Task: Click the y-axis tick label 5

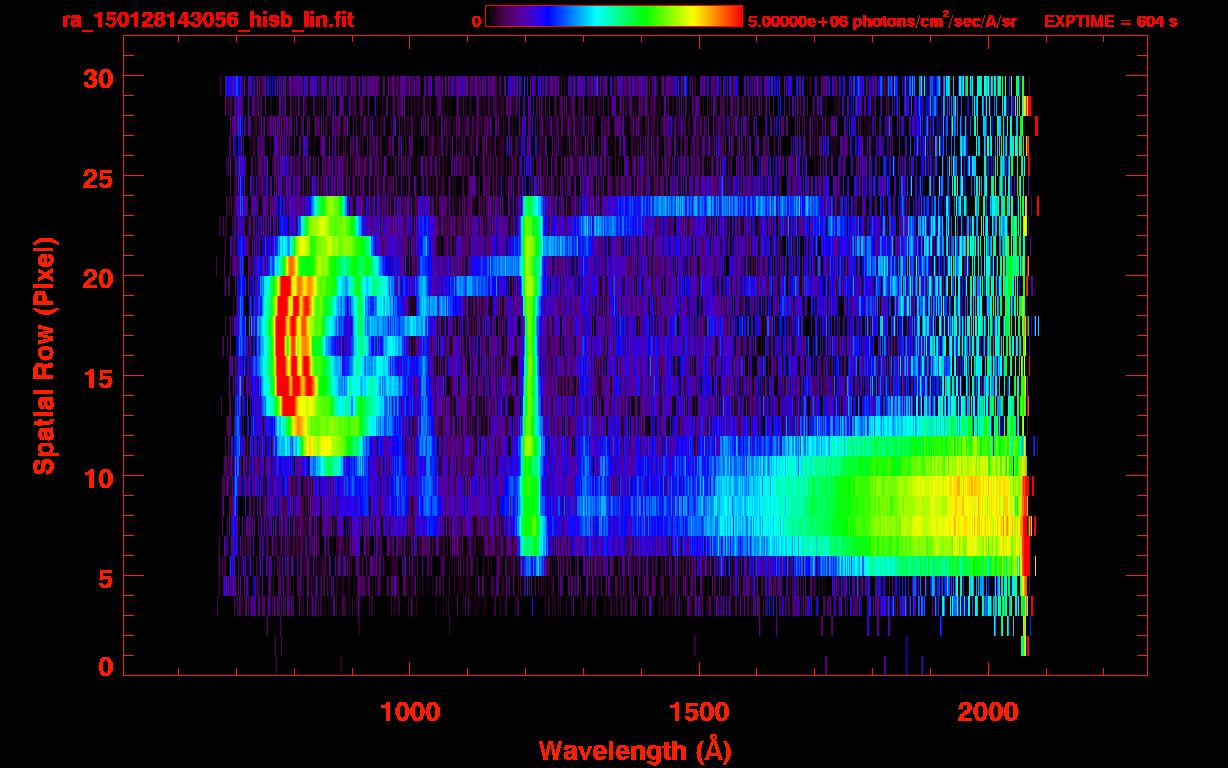Action: pyautogui.click(x=105, y=577)
